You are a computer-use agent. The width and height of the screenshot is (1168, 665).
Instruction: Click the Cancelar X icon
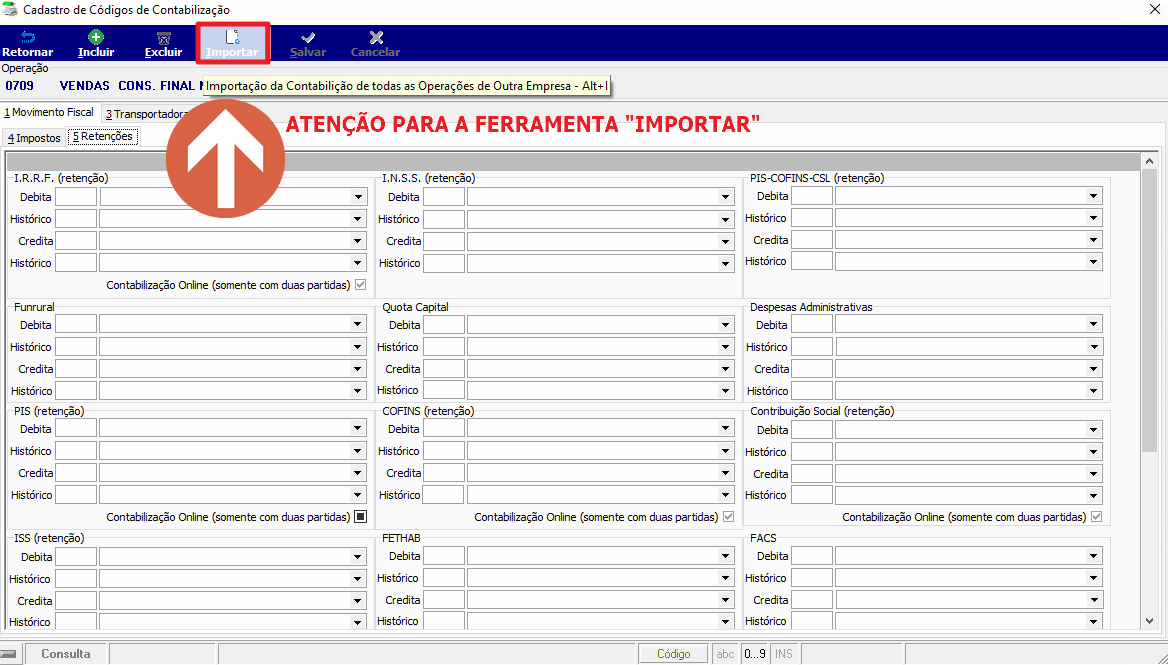tap(375, 37)
